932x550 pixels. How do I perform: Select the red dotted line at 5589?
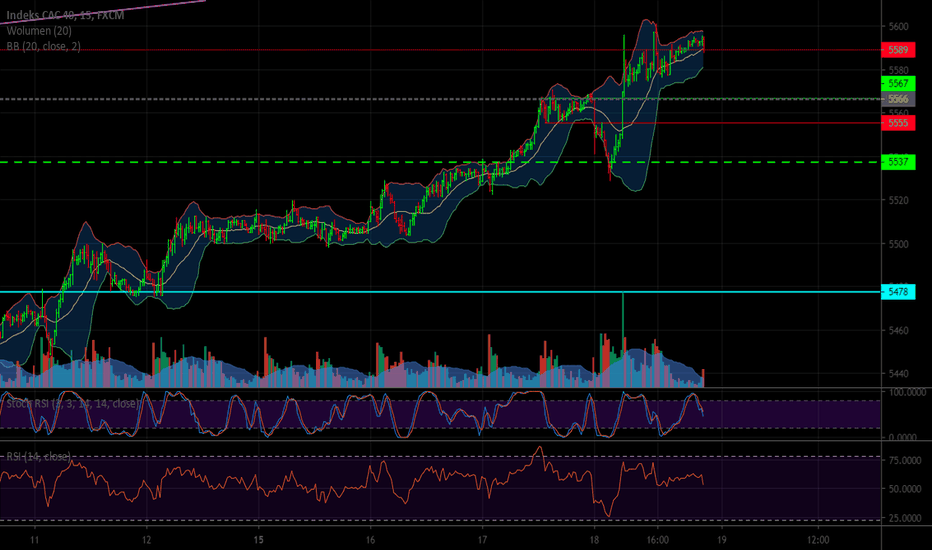tap(440, 50)
